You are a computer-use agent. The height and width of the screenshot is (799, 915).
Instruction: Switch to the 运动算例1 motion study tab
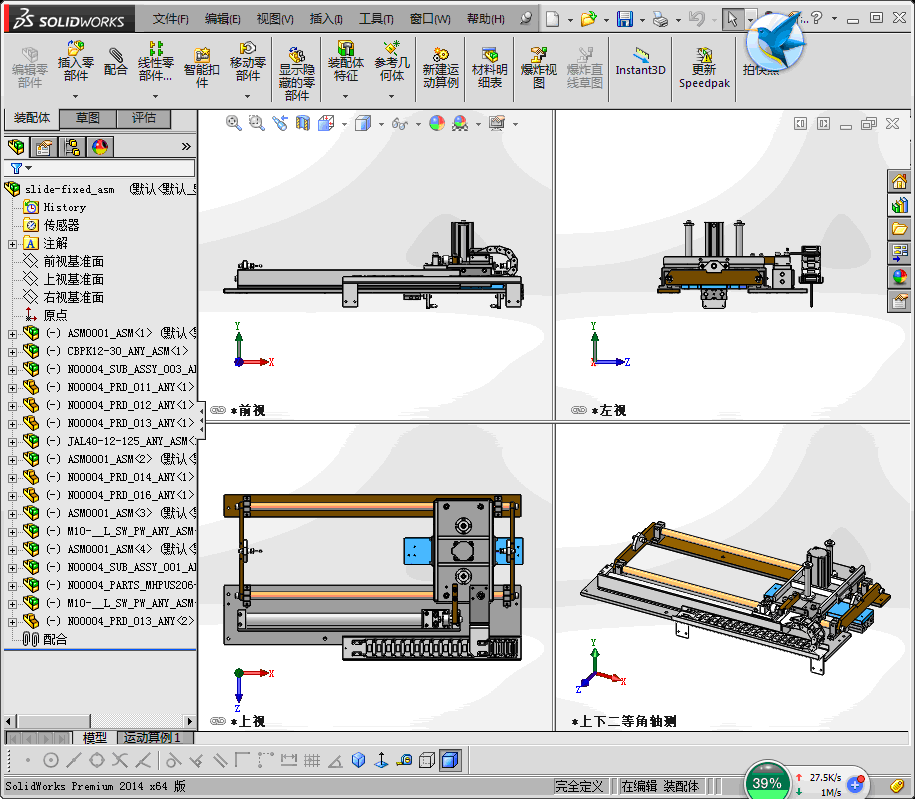152,738
